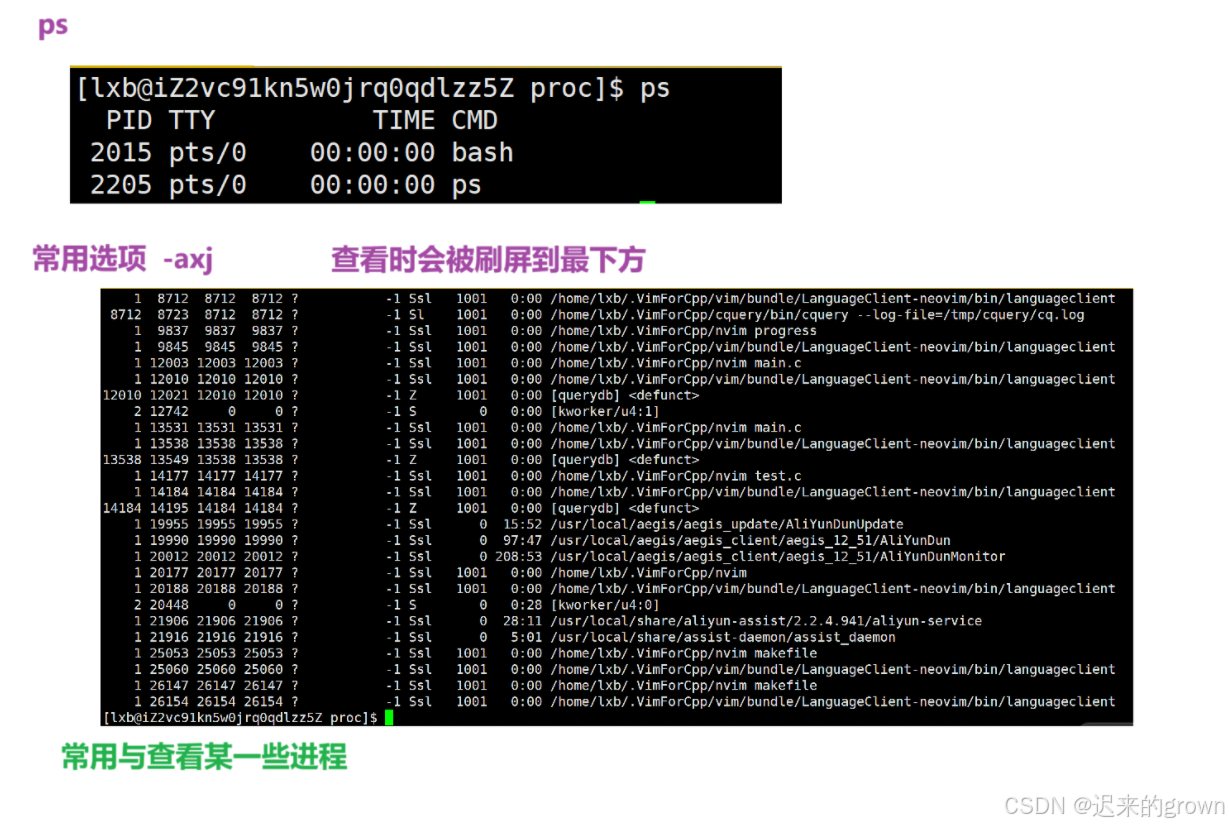Click PID 12003 in the nvim main.c row
Screen dimensions: 1229x825
pos(169,363)
